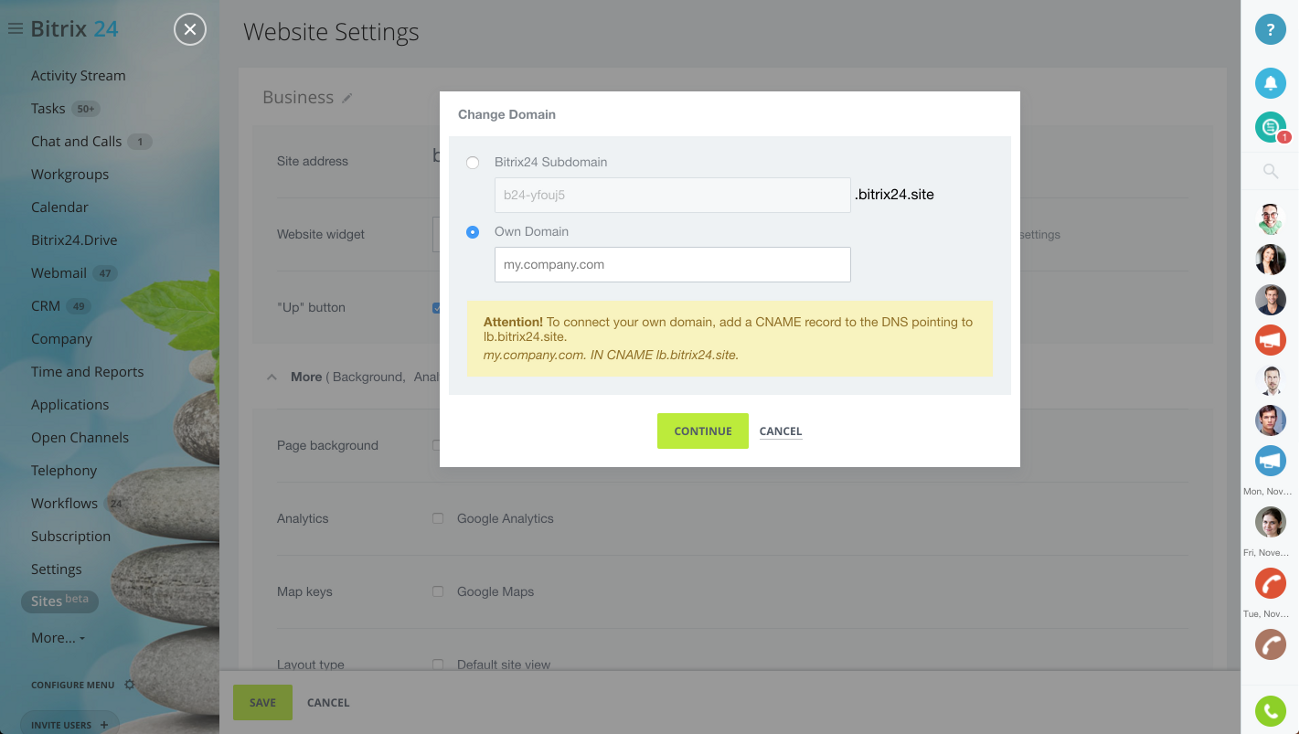The image size is (1299, 734).
Task: Open CRM in the left menu
Action: pos(46,306)
